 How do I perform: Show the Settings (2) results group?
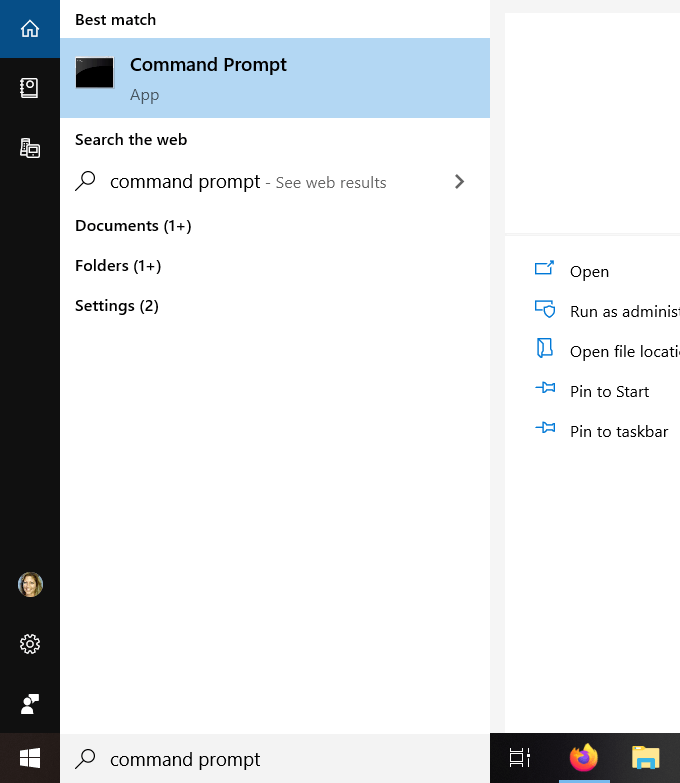tap(117, 306)
